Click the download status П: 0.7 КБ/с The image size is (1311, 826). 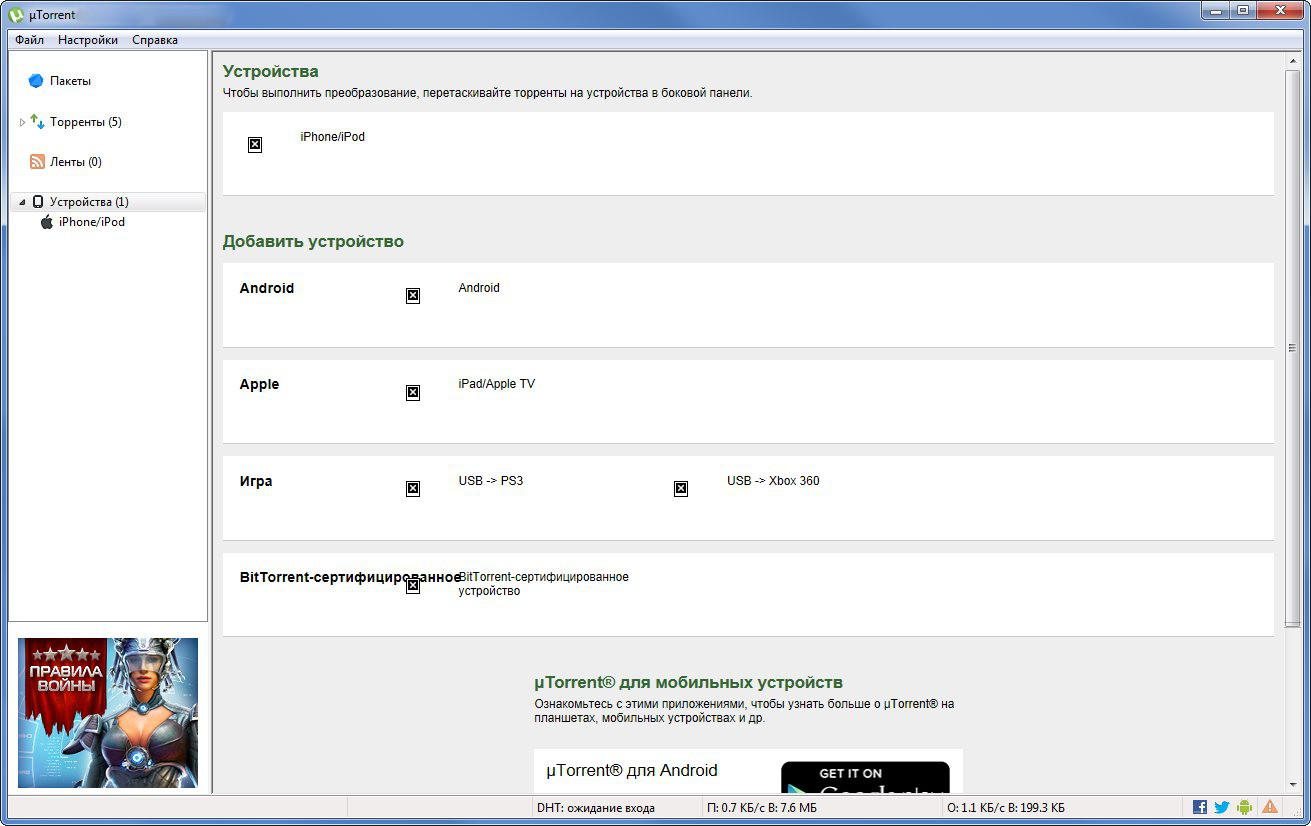coord(762,808)
